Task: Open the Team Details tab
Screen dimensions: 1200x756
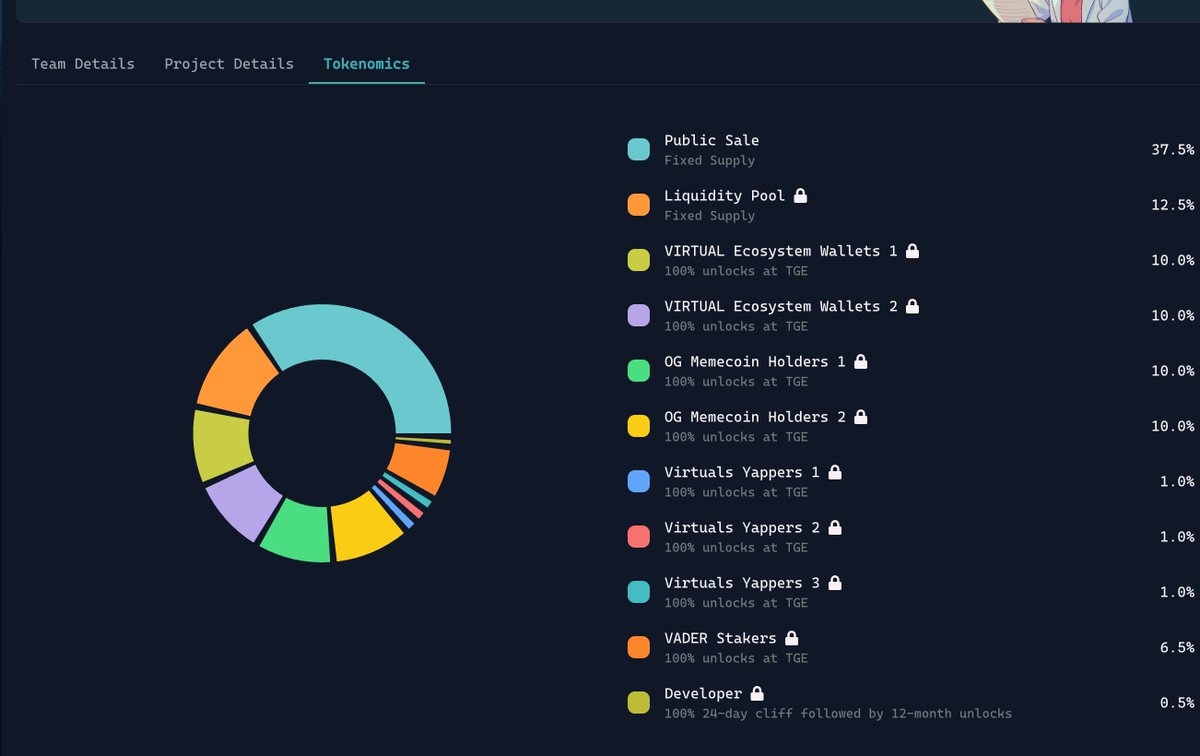Action: [x=83, y=64]
